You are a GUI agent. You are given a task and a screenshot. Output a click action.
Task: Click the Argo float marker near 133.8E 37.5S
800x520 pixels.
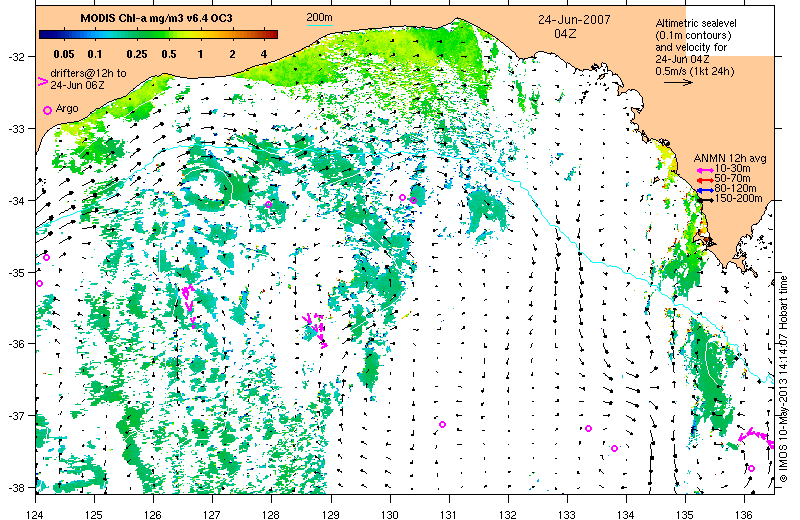tap(614, 449)
